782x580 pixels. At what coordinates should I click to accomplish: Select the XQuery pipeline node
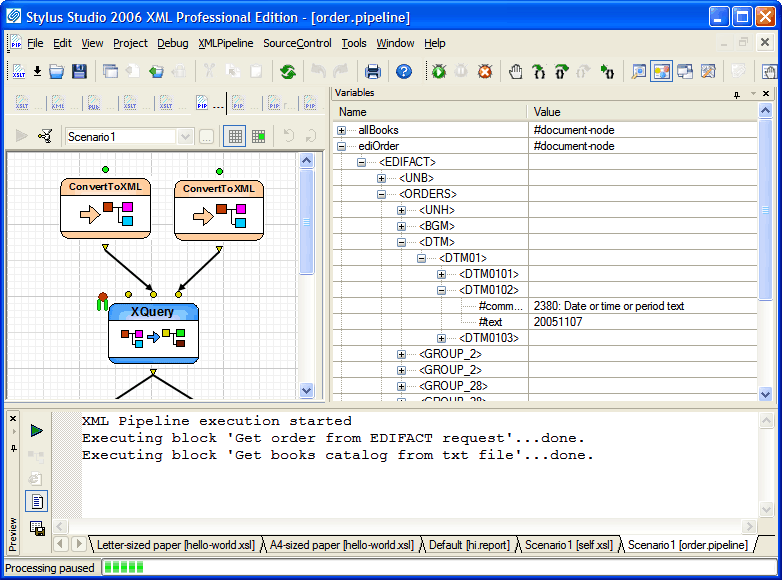[x=153, y=333]
